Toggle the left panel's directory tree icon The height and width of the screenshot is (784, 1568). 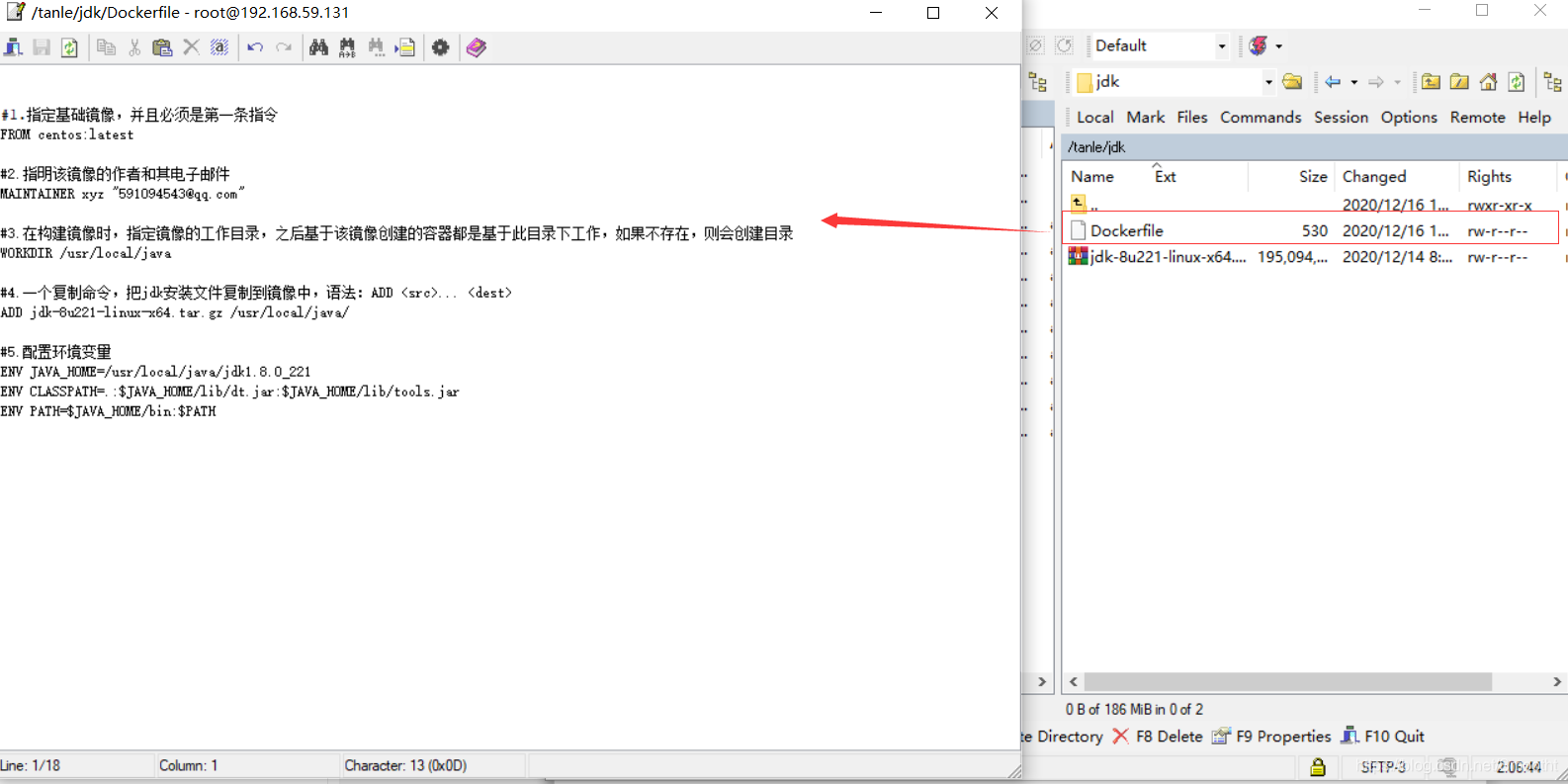point(1037,82)
